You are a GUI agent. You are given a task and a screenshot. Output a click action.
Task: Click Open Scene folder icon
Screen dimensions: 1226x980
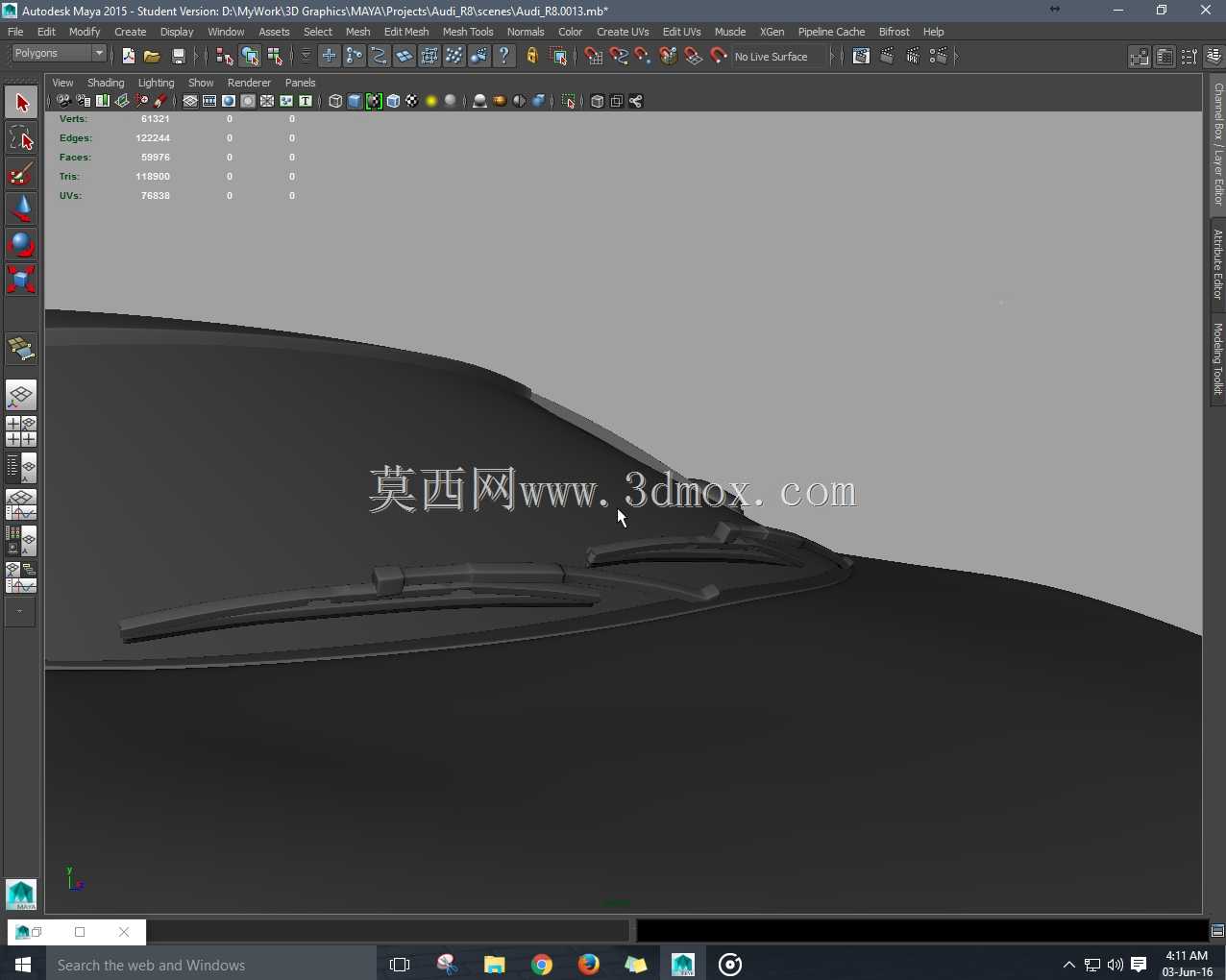tap(152, 57)
